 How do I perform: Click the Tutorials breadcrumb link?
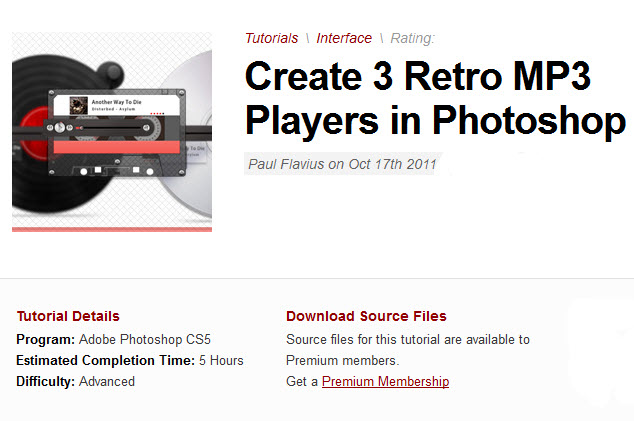tap(271, 38)
